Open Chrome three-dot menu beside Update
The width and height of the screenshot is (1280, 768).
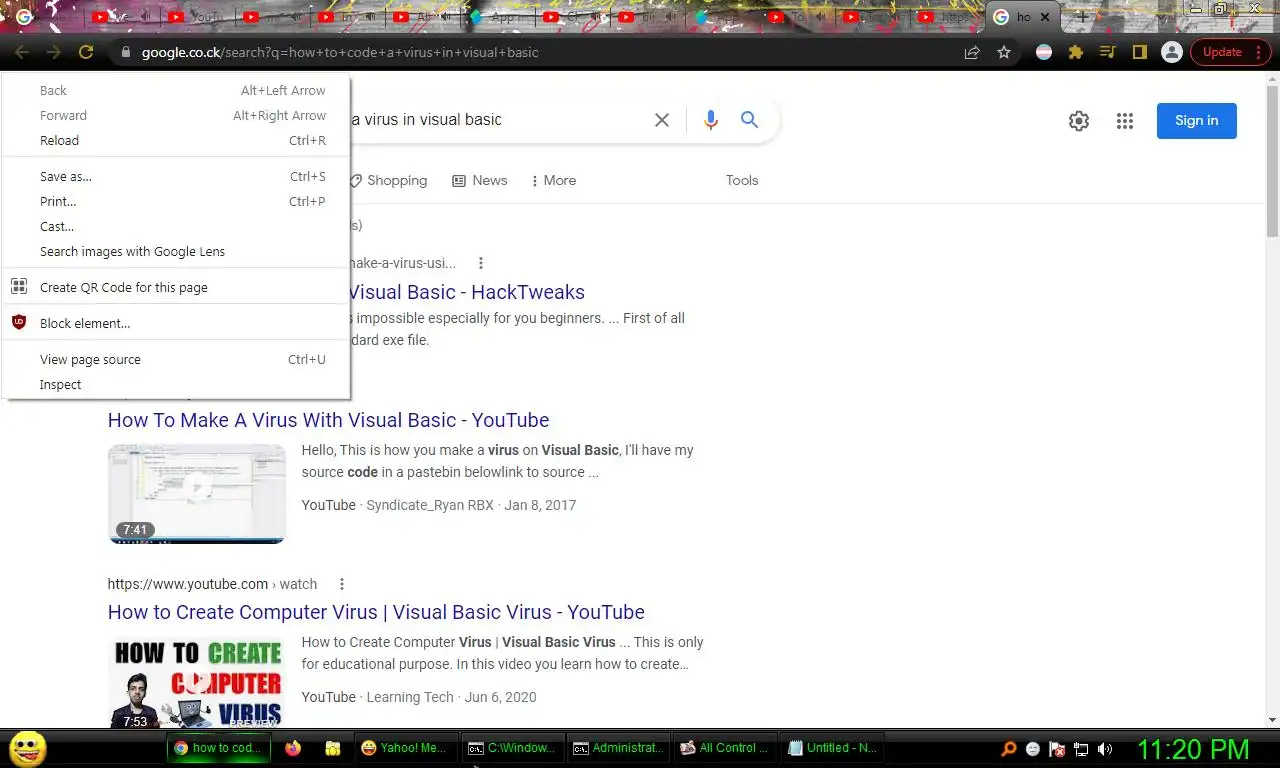pyautogui.click(x=1259, y=52)
